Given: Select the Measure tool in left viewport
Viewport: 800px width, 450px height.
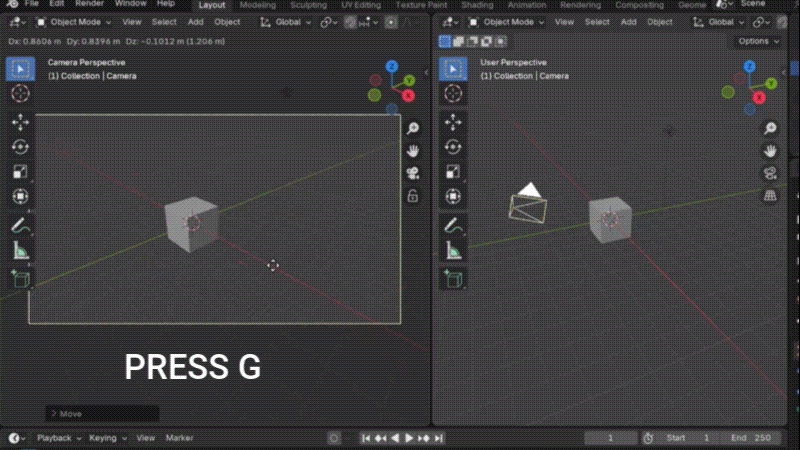Looking at the screenshot, I should [20, 251].
